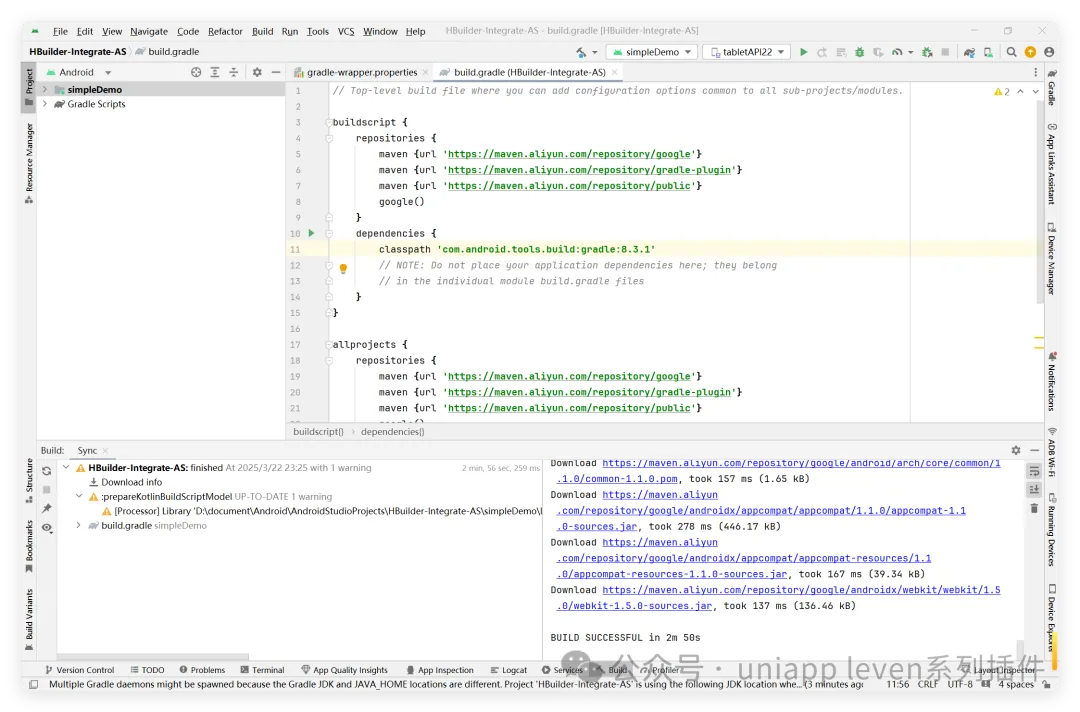This screenshot has height=712, width=1080.
Task: Click the UTF-8 encoding status entry
Action: click(x=959, y=684)
